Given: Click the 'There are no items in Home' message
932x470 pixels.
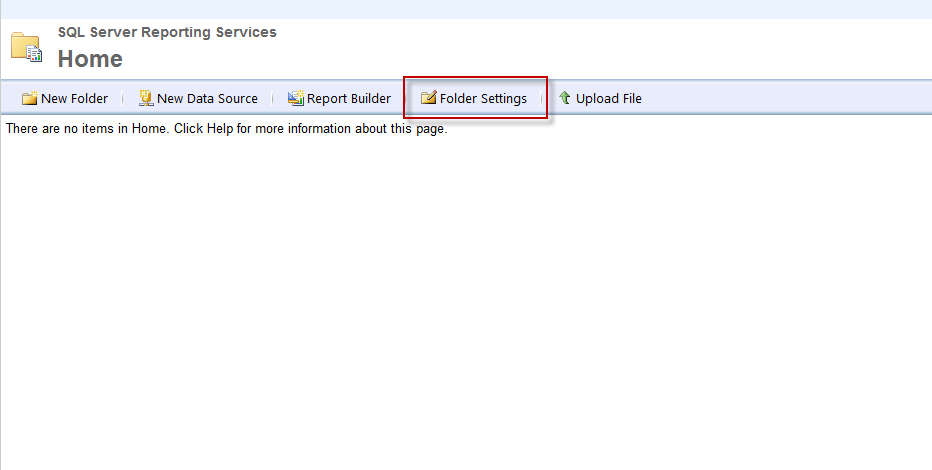Looking at the screenshot, I should [x=226, y=128].
